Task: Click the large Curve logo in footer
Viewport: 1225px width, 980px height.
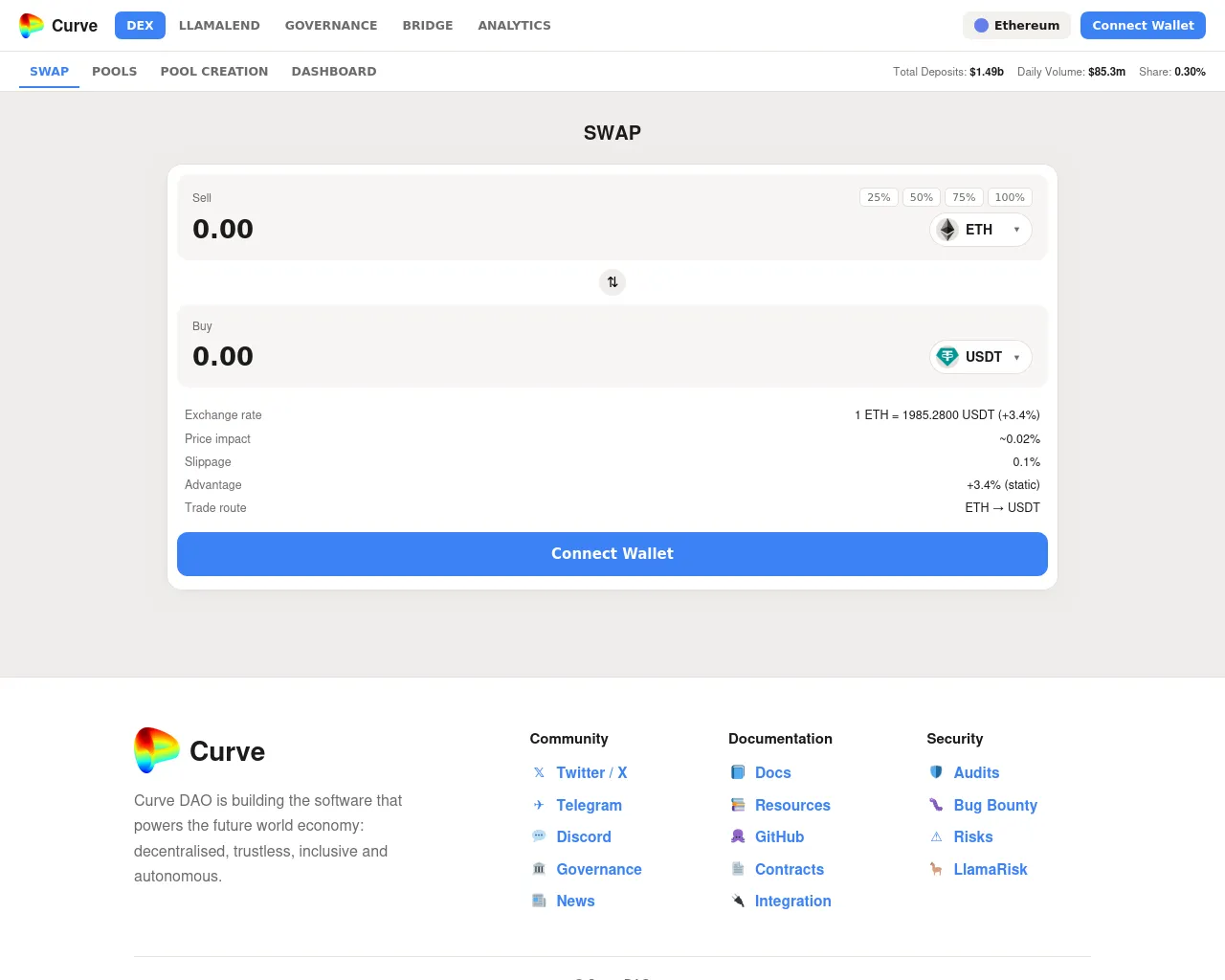Action: tap(157, 750)
